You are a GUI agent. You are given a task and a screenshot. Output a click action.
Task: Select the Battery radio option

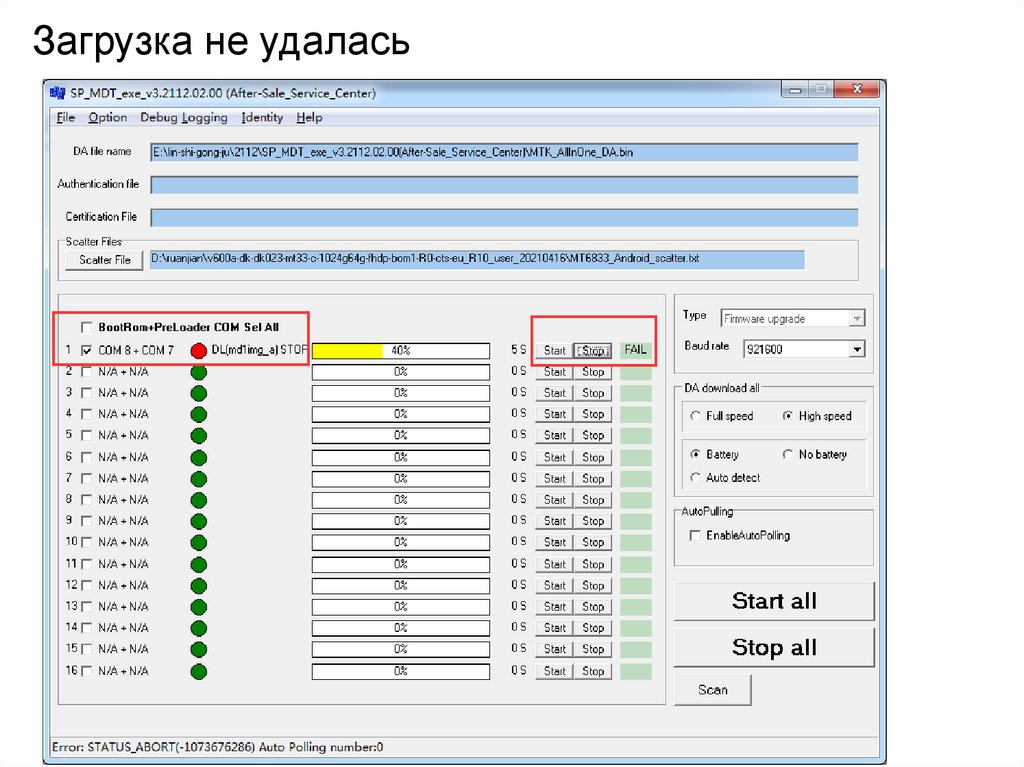[x=696, y=454]
